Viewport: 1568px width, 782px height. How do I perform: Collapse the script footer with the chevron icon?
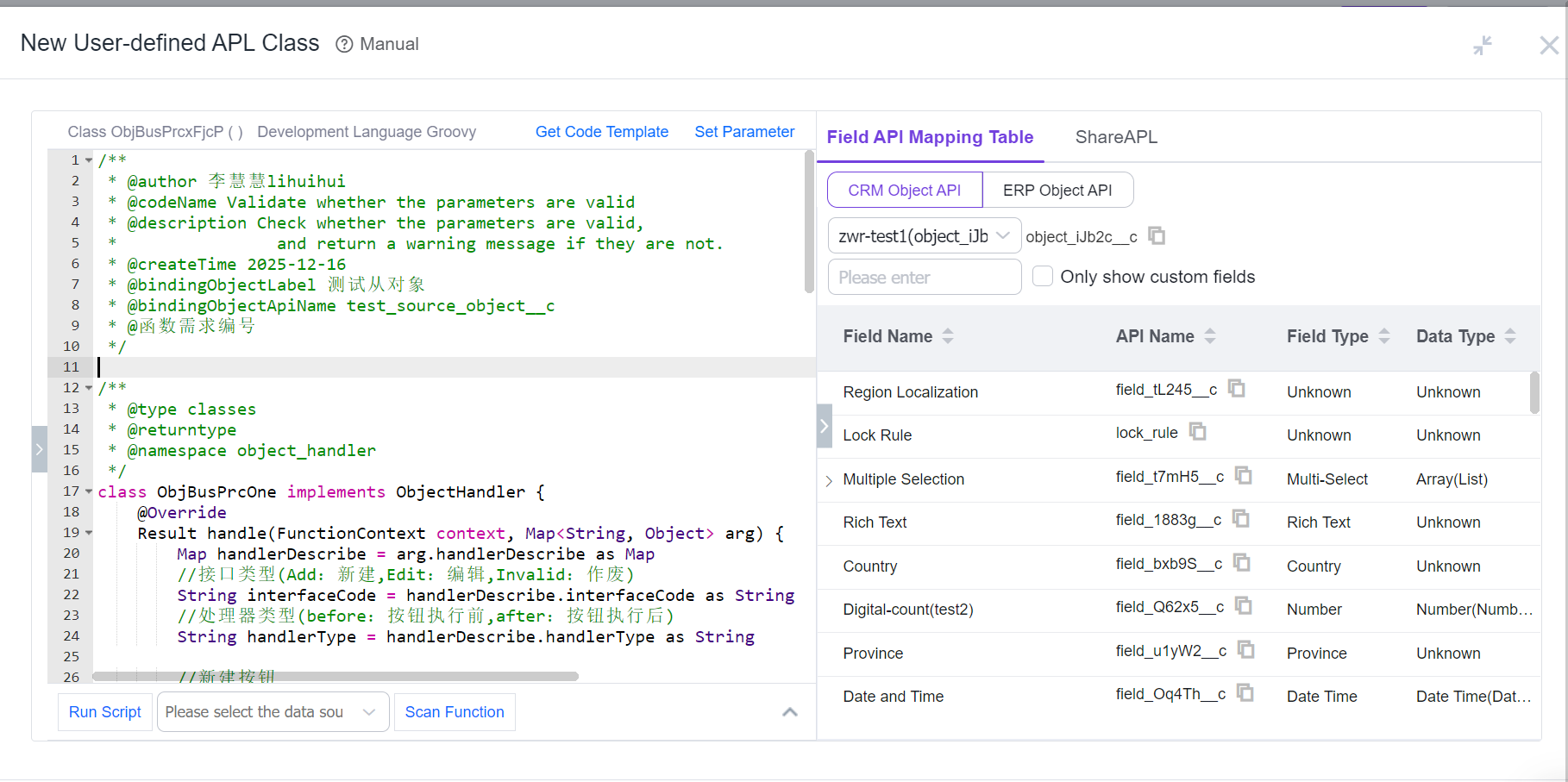click(790, 711)
